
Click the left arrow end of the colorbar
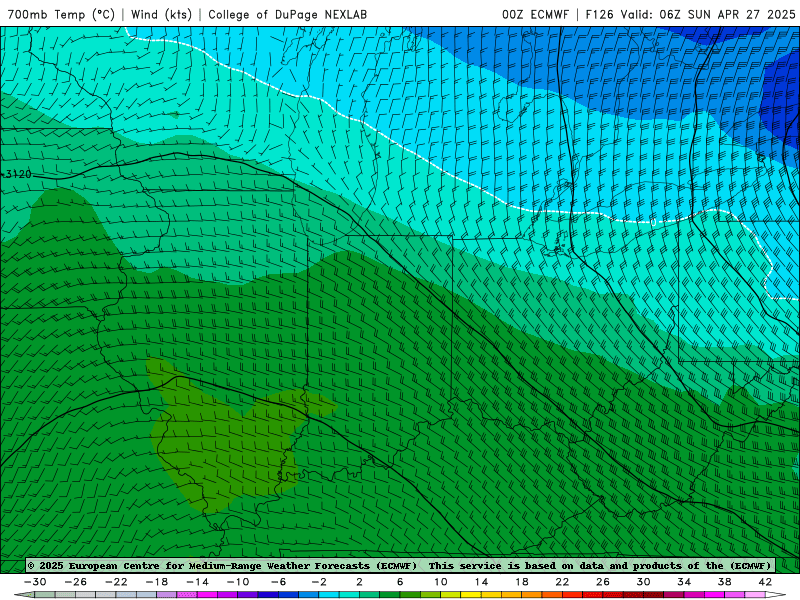click(x=24, y=595)
